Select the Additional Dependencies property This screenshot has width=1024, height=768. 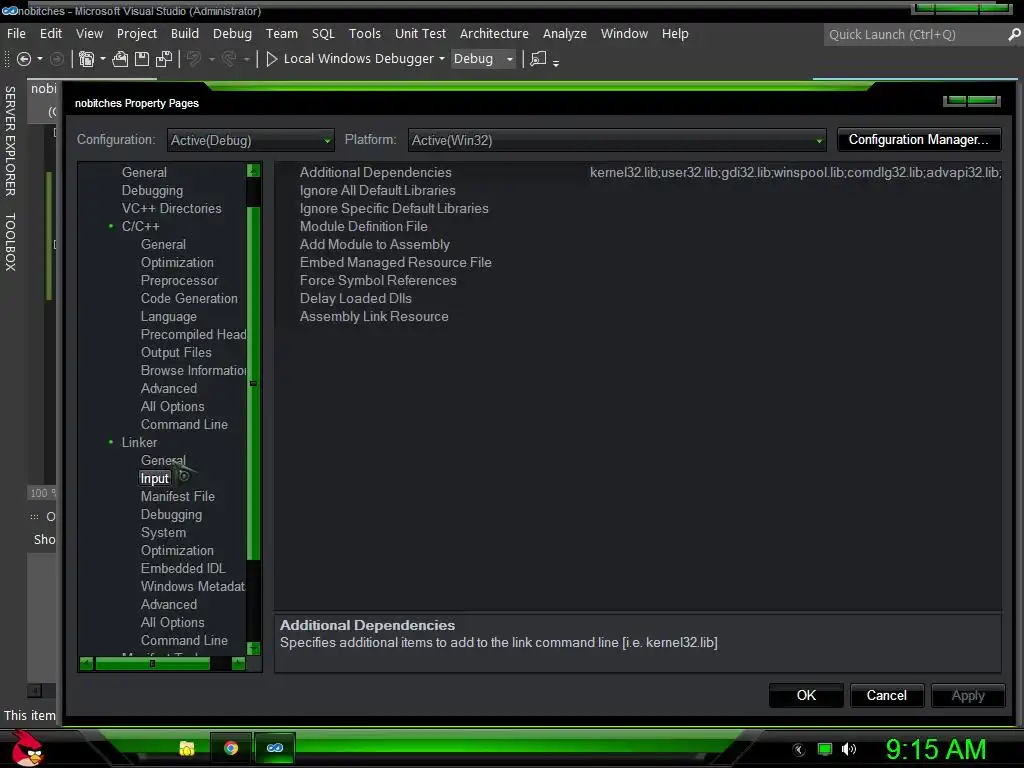376,172
